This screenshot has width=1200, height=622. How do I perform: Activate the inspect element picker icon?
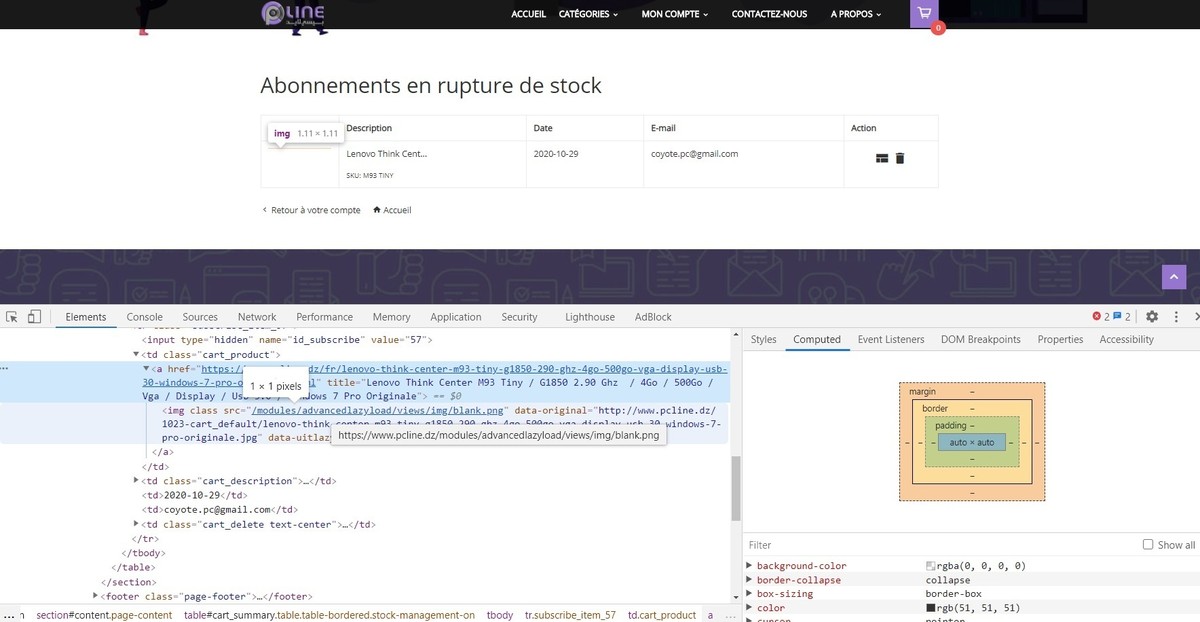point(12,317)
